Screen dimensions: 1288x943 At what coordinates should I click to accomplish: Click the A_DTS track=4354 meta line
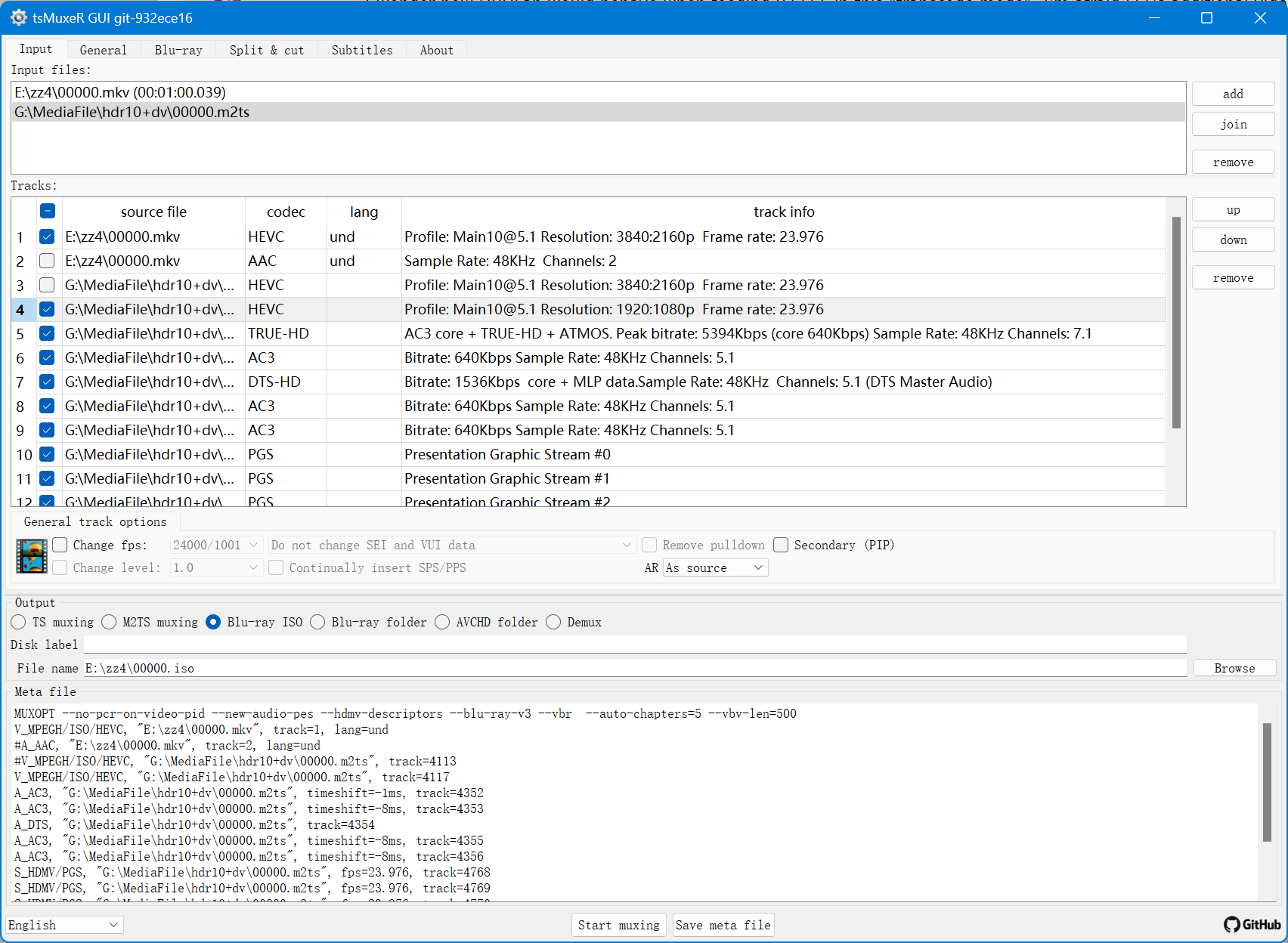coord(194,824)
